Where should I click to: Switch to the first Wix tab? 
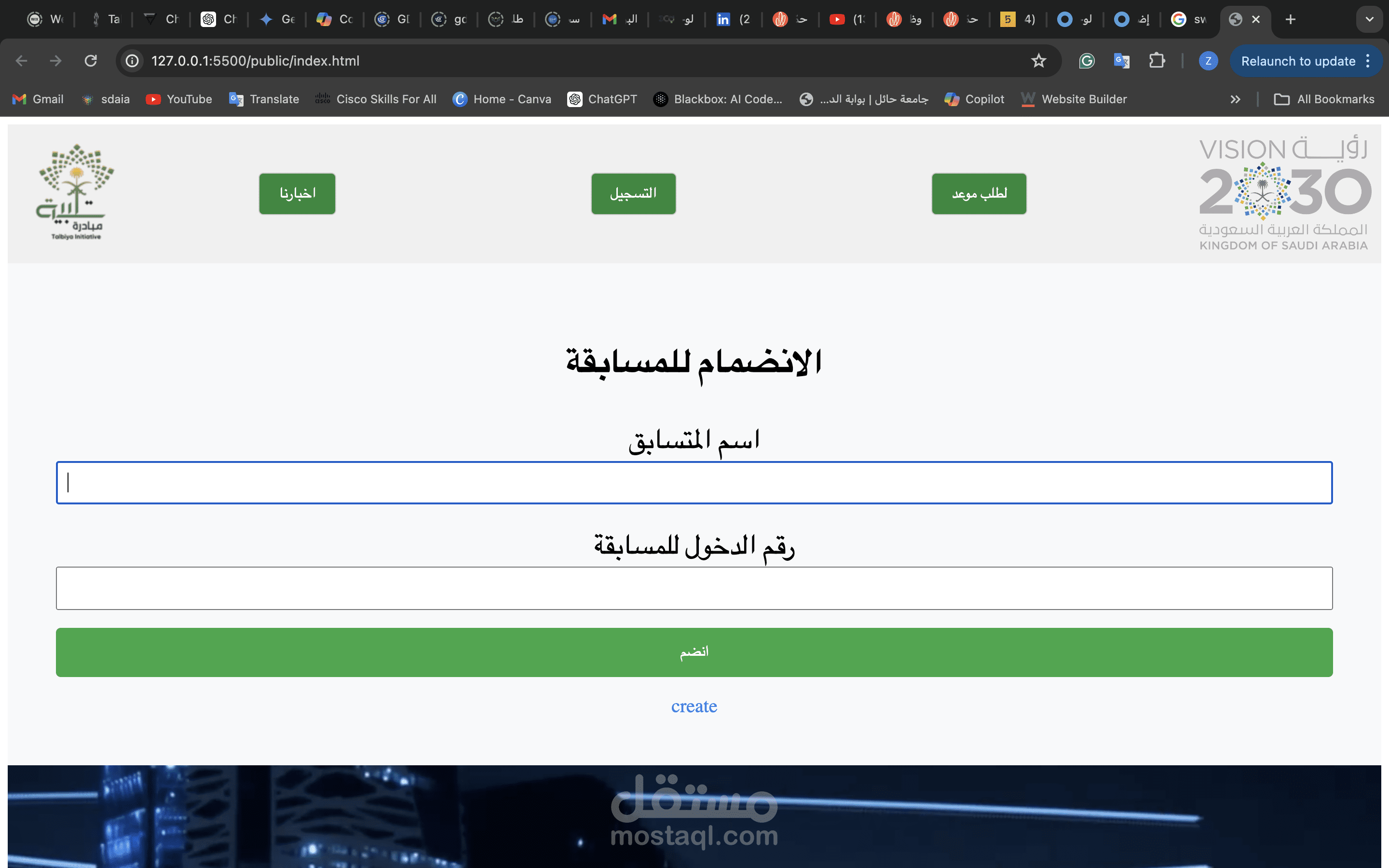pos(46,19)
